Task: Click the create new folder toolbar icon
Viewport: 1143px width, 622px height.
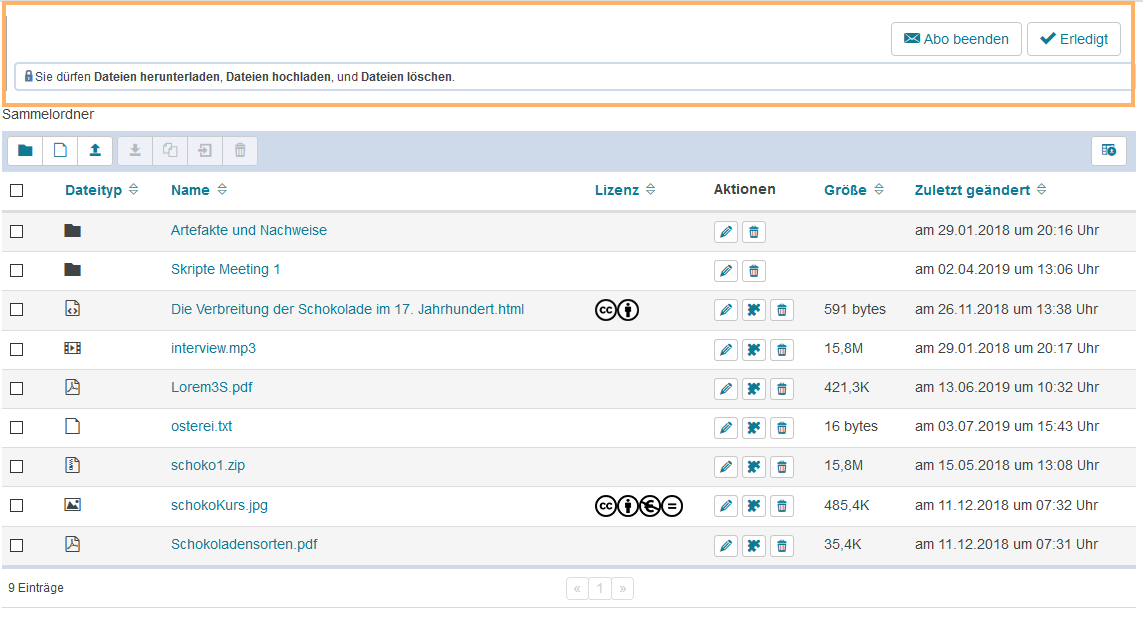Action: (25, 151)
